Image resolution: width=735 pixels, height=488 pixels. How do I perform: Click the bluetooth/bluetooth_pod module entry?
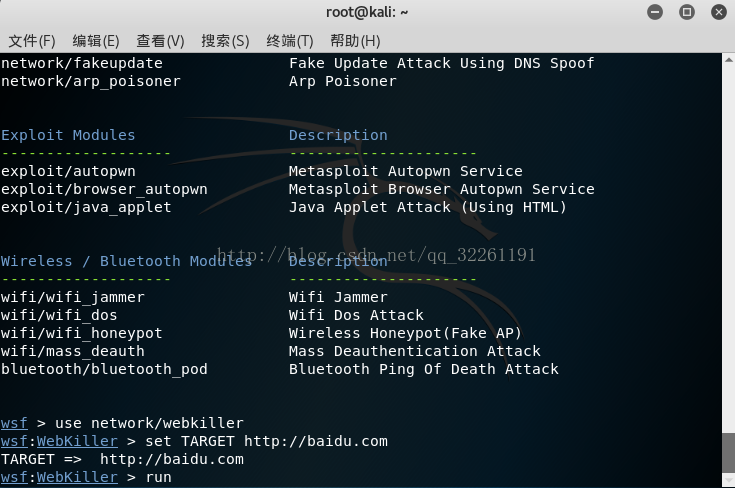click(104, 369)
